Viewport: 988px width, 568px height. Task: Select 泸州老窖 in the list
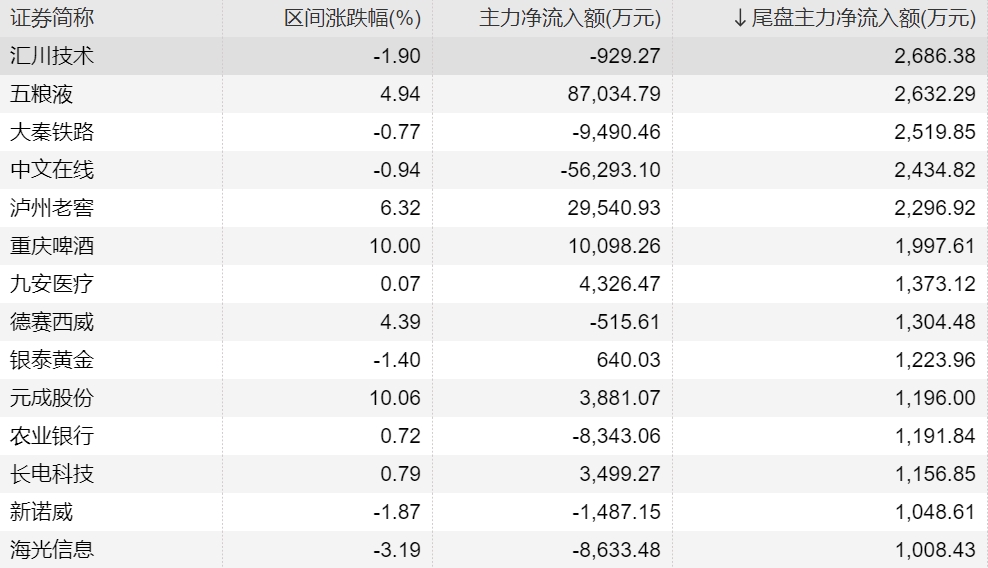click(52, 208)
